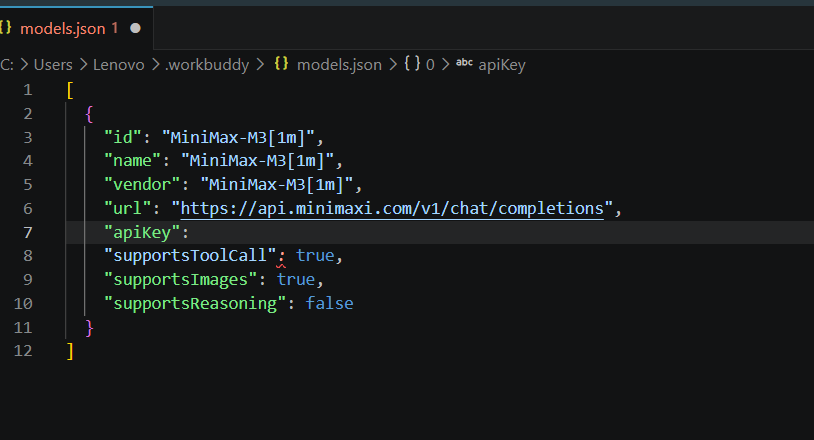This screenshot has width=814, height=440.
Task: Open the Users breadcrumb segment
Action: click(x=53, y=65)
